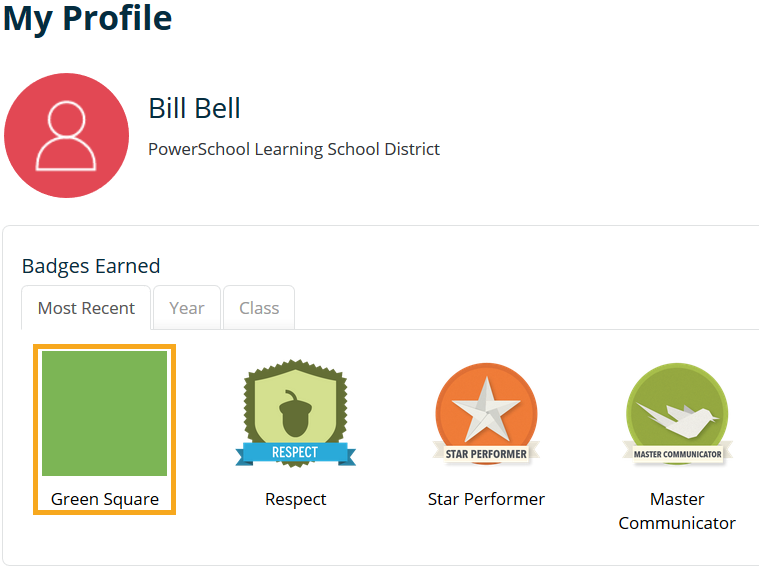Click the STAR PERFORMER ribbon banner

coord(486,454)
